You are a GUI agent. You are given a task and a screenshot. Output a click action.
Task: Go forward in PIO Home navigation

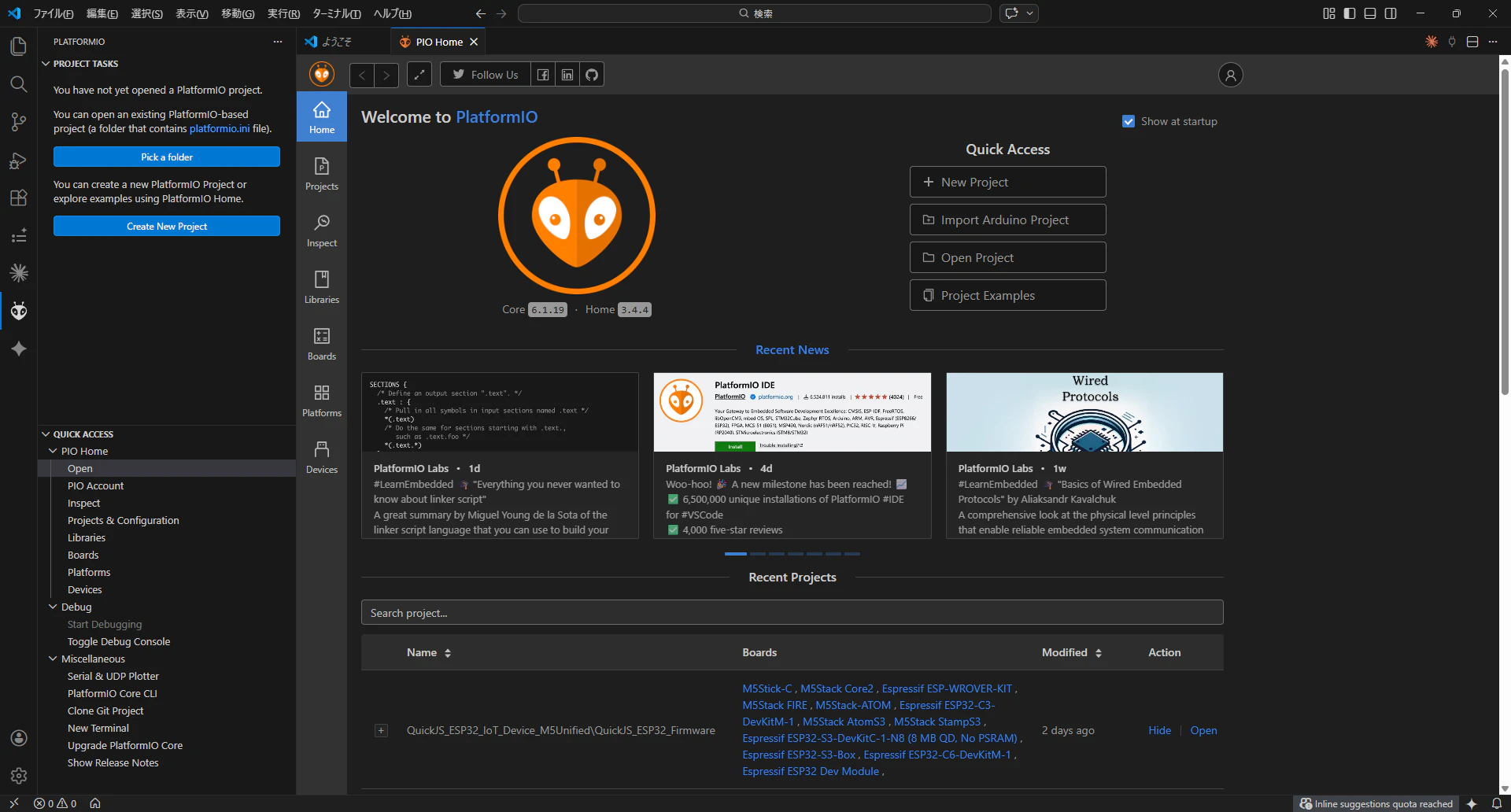coord(386,75)
